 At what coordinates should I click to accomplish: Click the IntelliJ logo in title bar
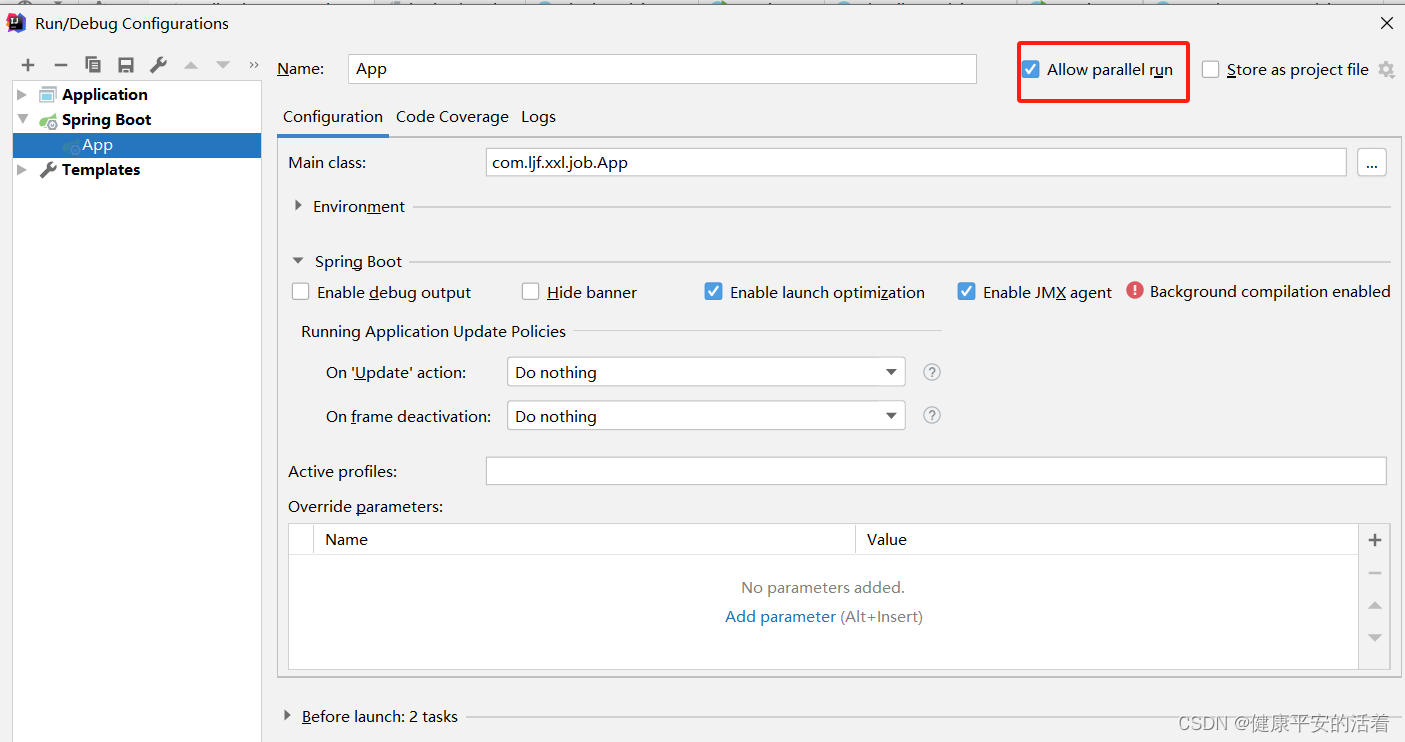16,23
